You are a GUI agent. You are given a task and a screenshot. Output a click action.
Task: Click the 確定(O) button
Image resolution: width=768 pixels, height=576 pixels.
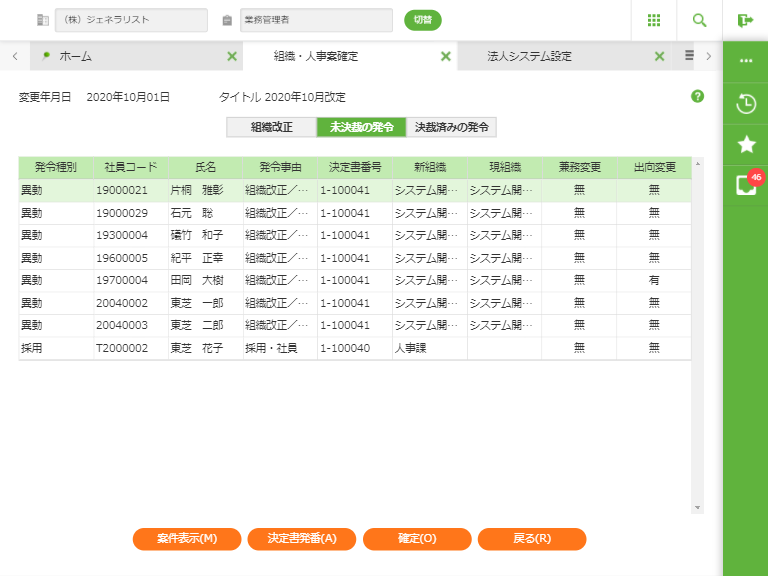coord(417,539)
